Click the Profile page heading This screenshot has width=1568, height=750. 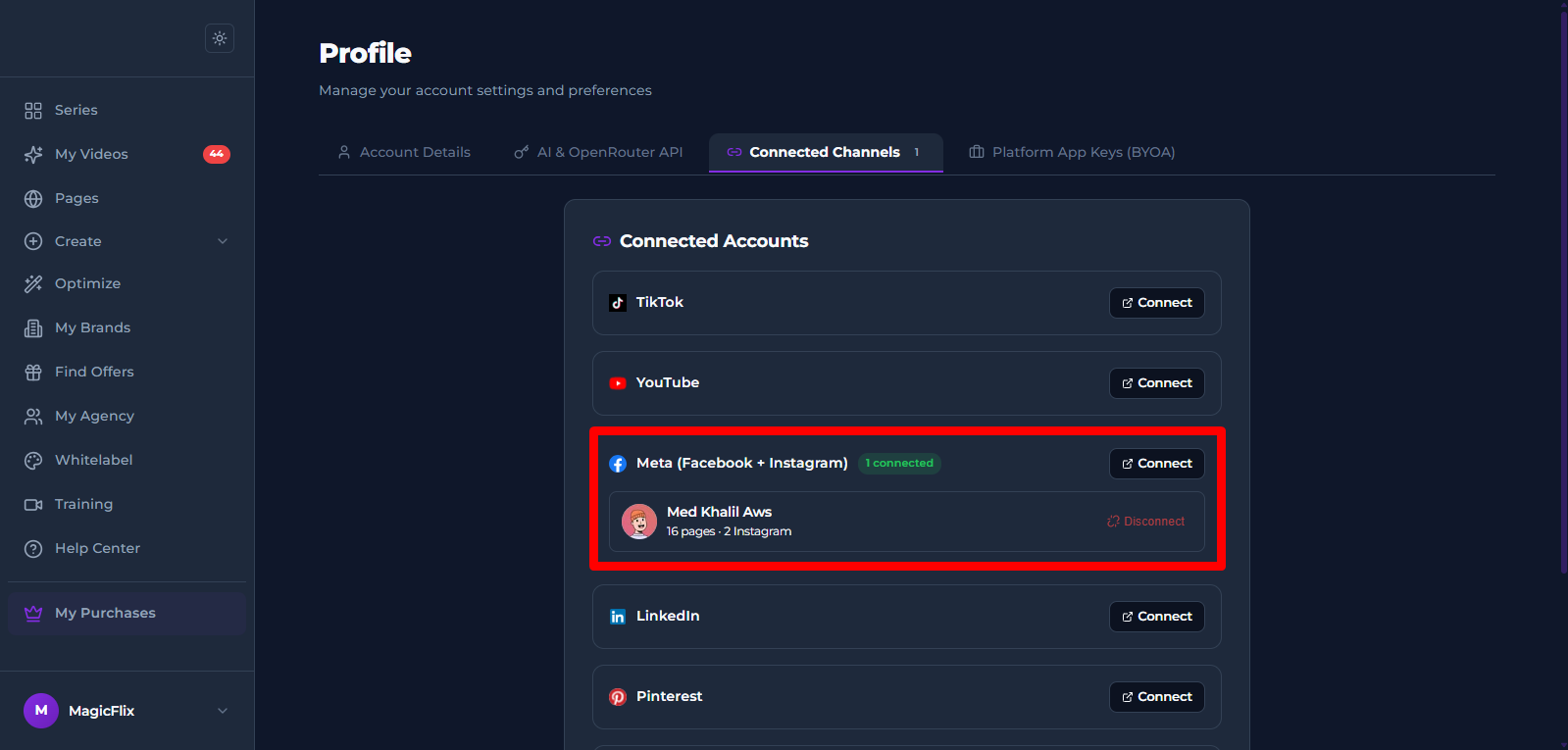[366, 53]
